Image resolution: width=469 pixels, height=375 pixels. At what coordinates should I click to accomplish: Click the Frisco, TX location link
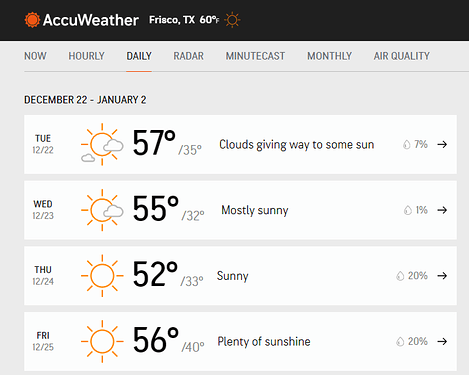pyautogui.click(x=172, y=20)
